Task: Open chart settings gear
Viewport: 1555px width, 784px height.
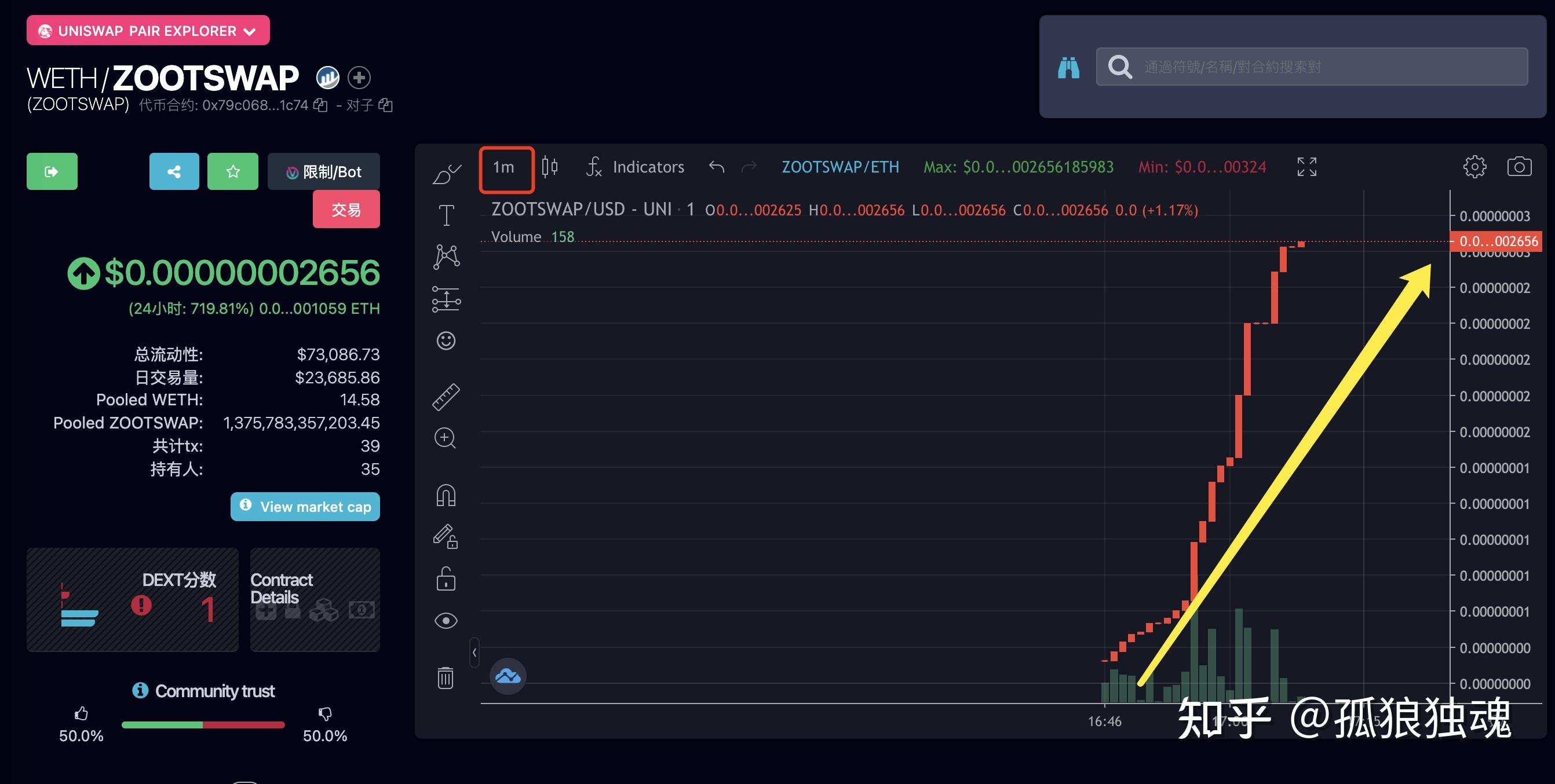Action: [1474, 166]
